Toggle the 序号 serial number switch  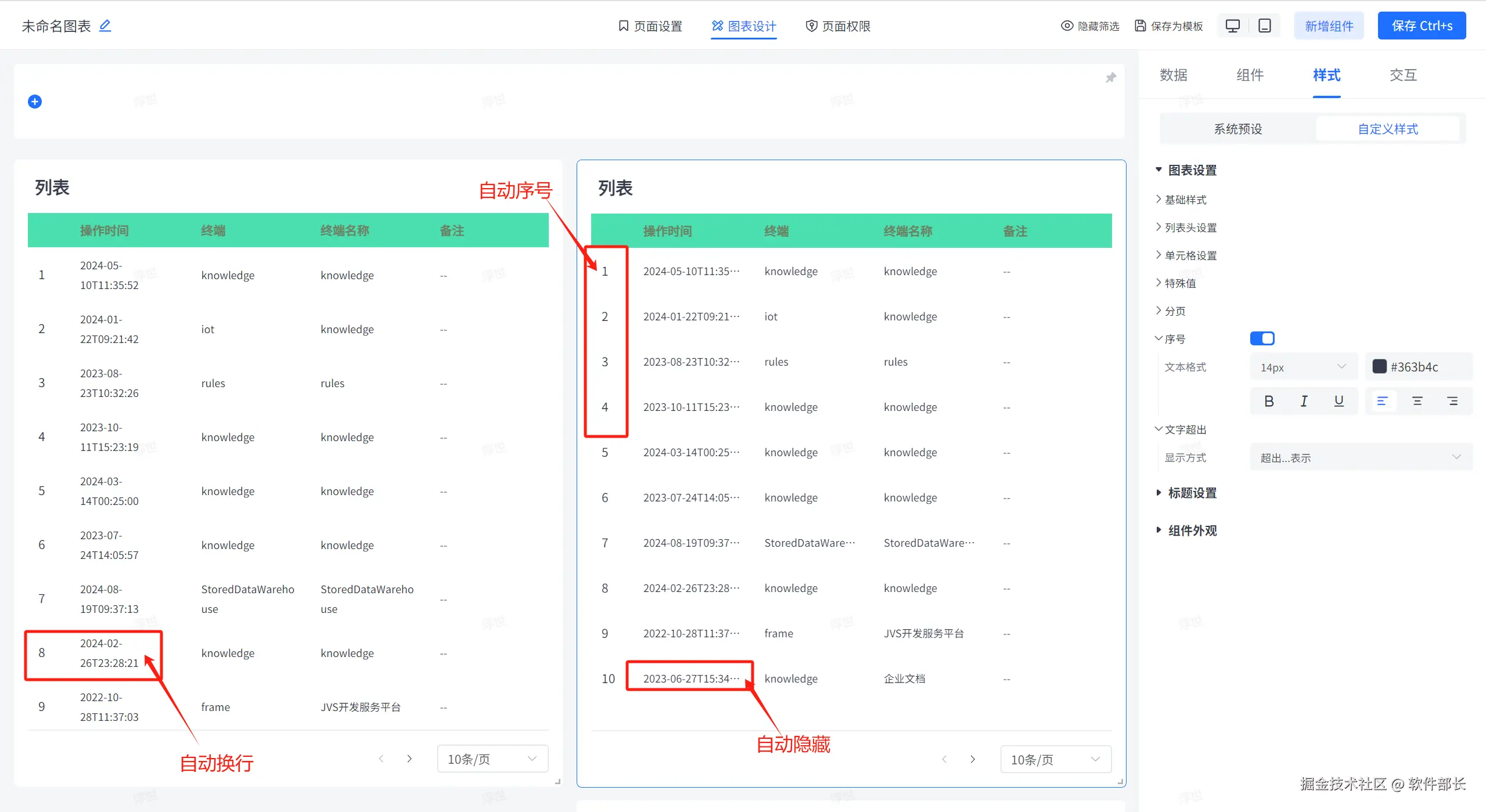[1262, 338]
